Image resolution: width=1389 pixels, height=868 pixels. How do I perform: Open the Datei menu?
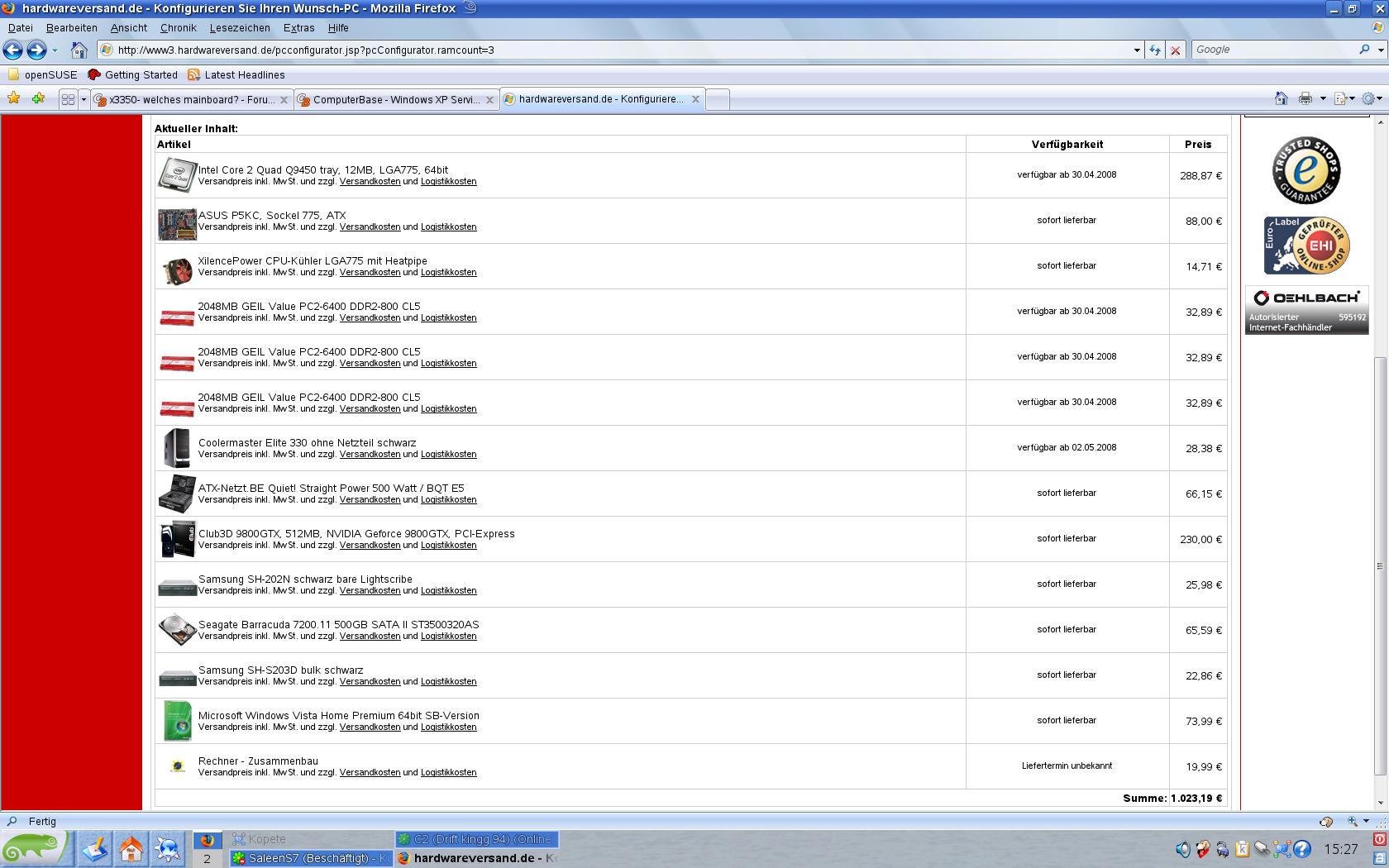point(21,27)
